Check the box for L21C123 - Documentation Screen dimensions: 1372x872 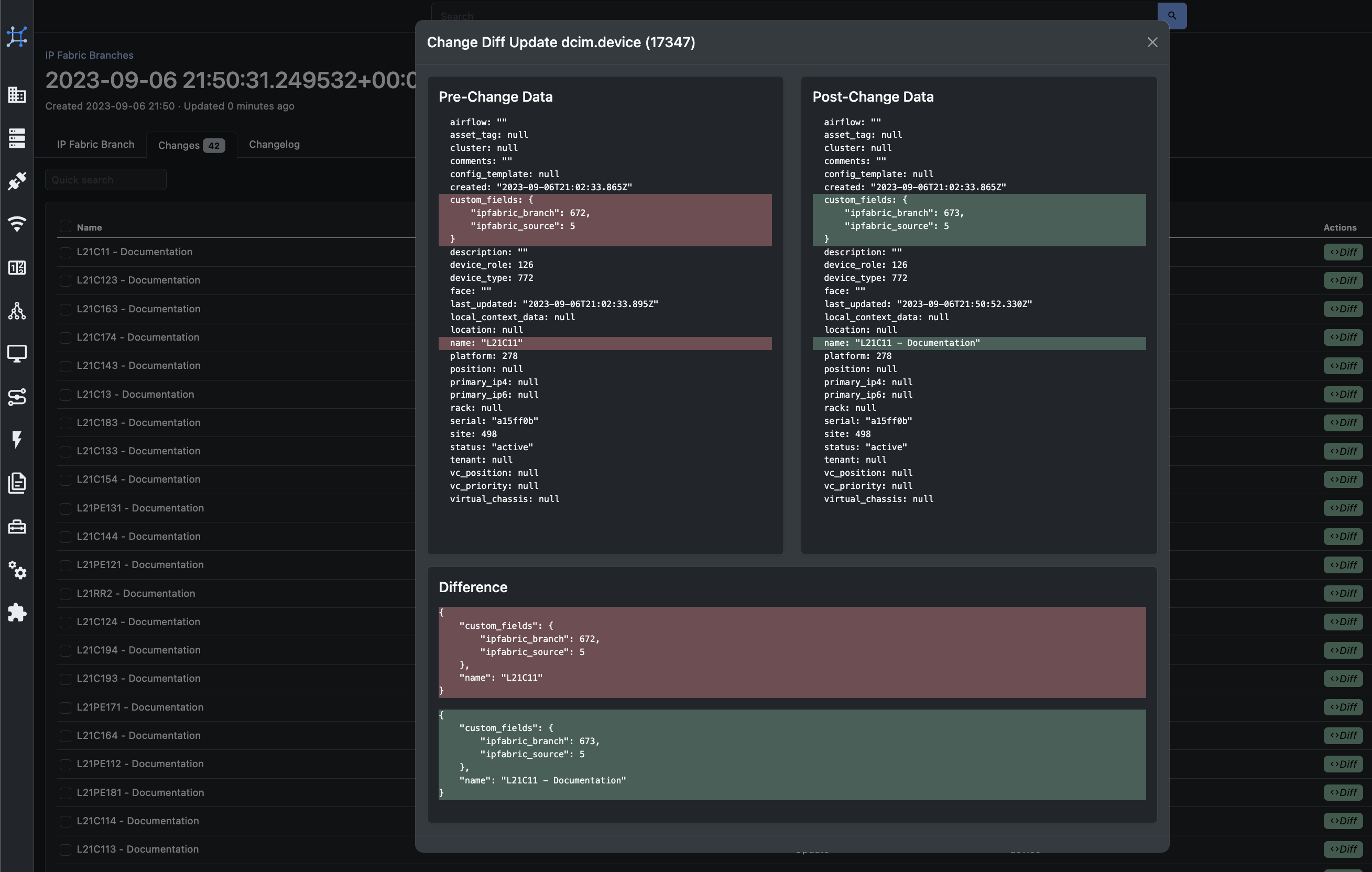66,281
